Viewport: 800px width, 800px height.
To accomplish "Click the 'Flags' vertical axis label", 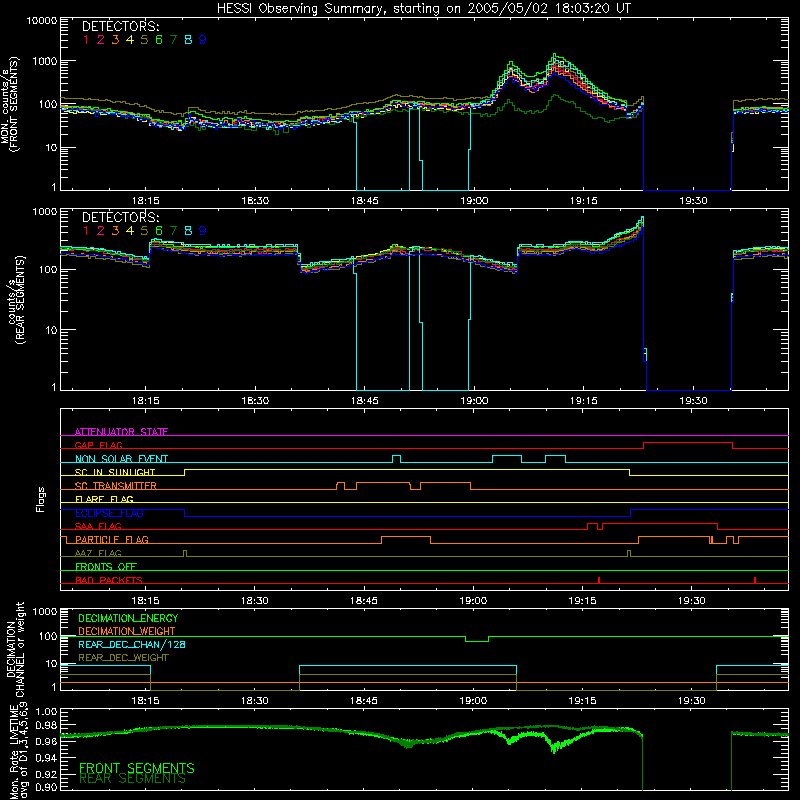I will (x=41, y=499).
